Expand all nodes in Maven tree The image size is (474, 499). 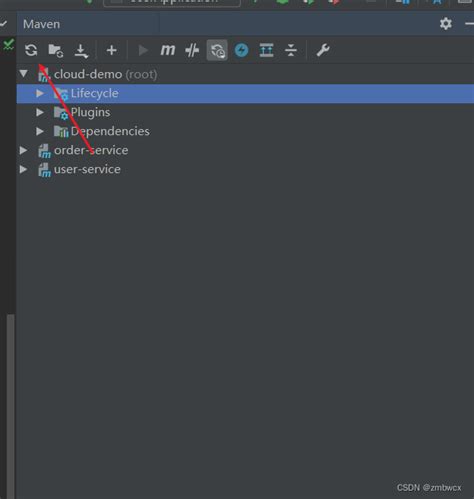(x=266, y=50)
